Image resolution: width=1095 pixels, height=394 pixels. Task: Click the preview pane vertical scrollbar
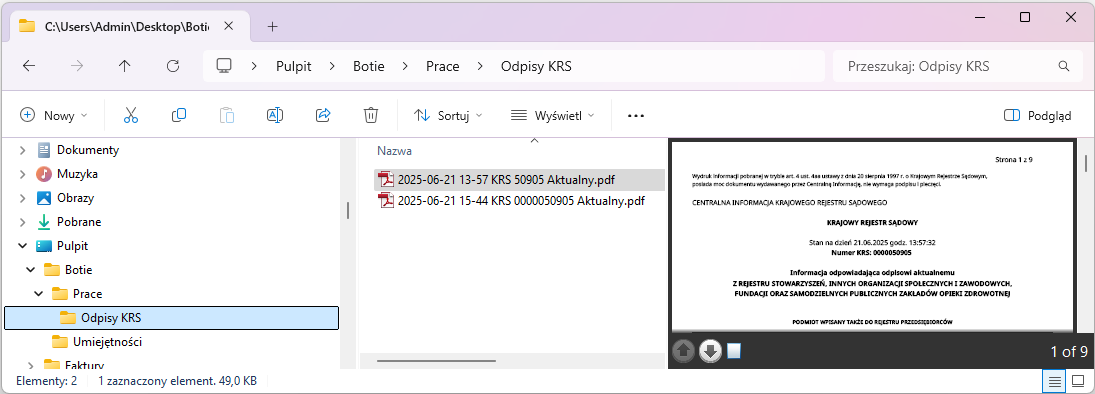pos(1085,162)
